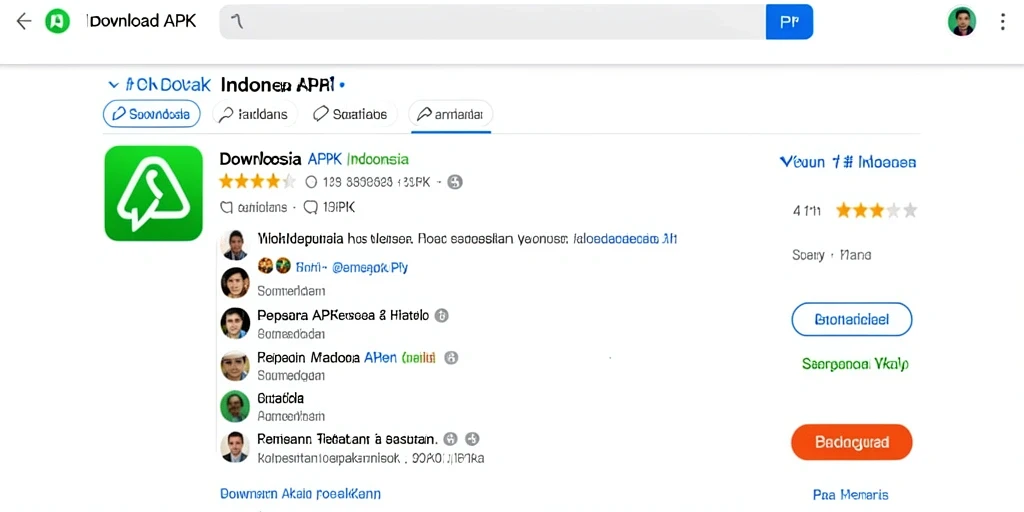Click the Gtotlaricleel outlined button

coord(852,319)
